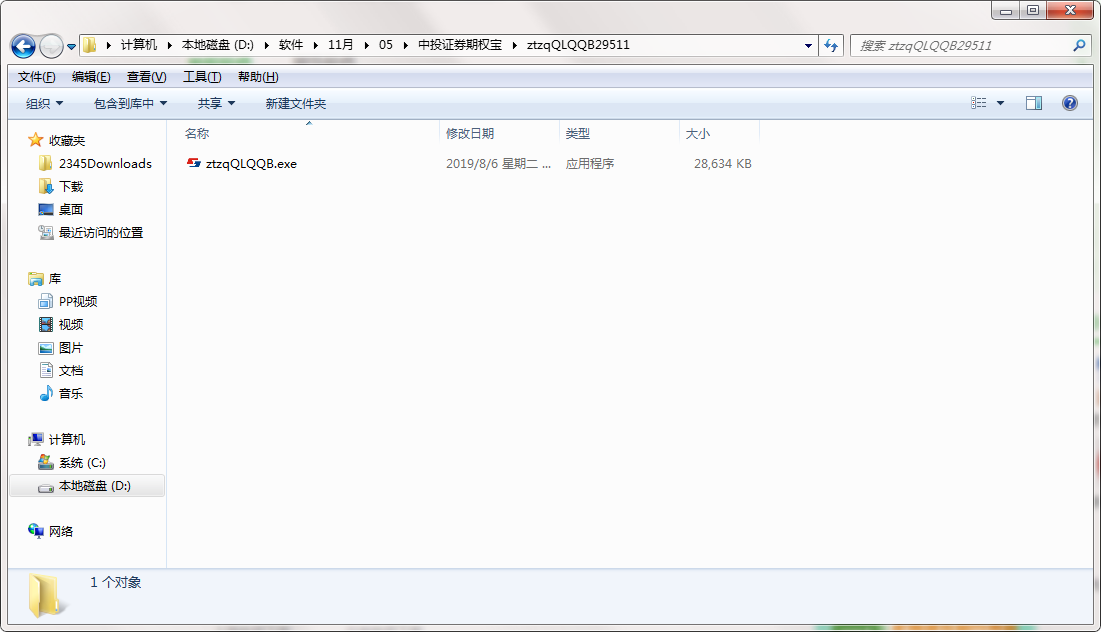Viewport: 1101px width, 632px height.
Task: Expand subfolders arrow after 计算机 breadcrumb
Action: tap(169, 45)
